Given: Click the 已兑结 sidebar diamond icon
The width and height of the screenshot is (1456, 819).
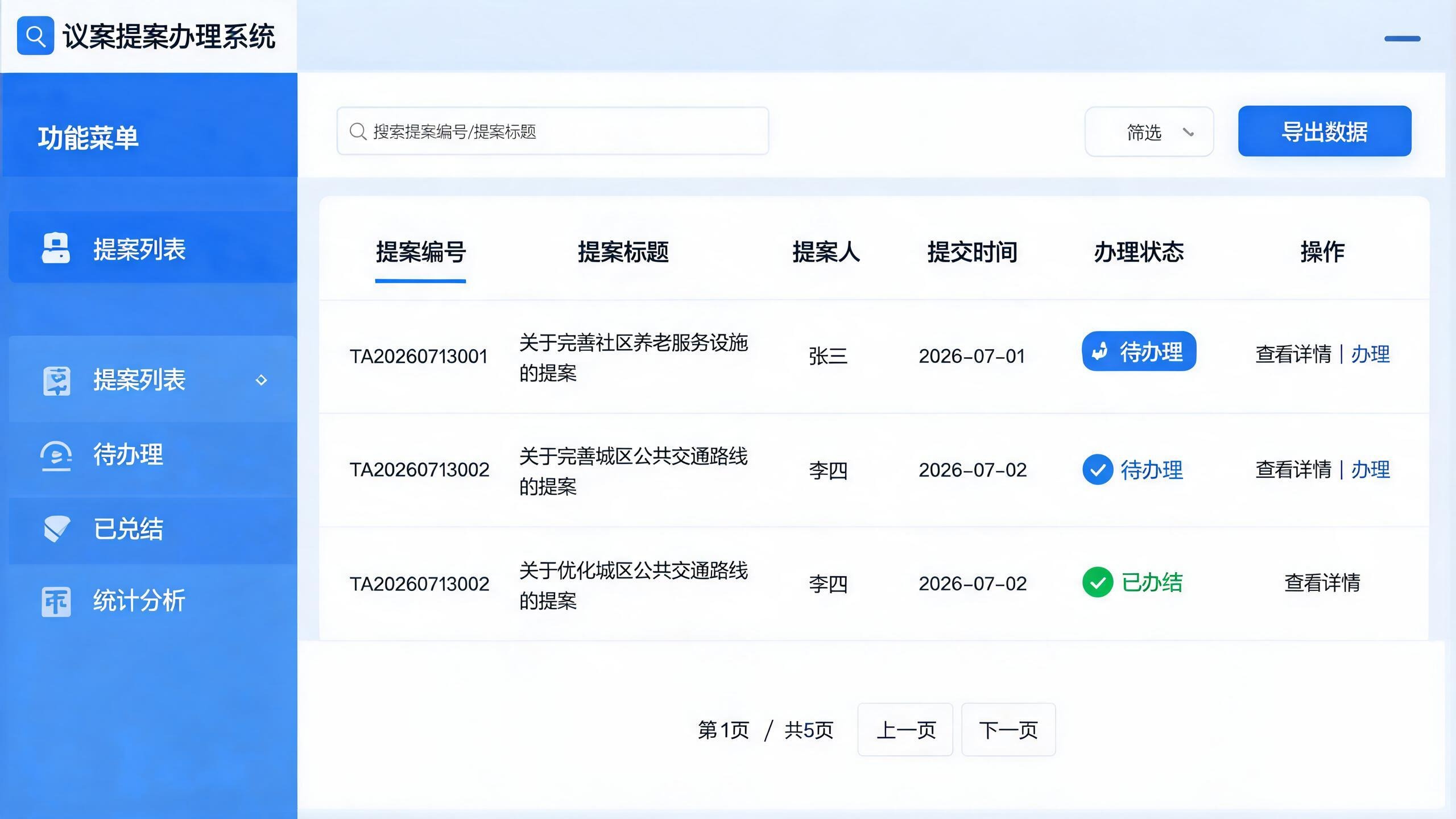Looking at the screenshot, I should pos(57,529).
